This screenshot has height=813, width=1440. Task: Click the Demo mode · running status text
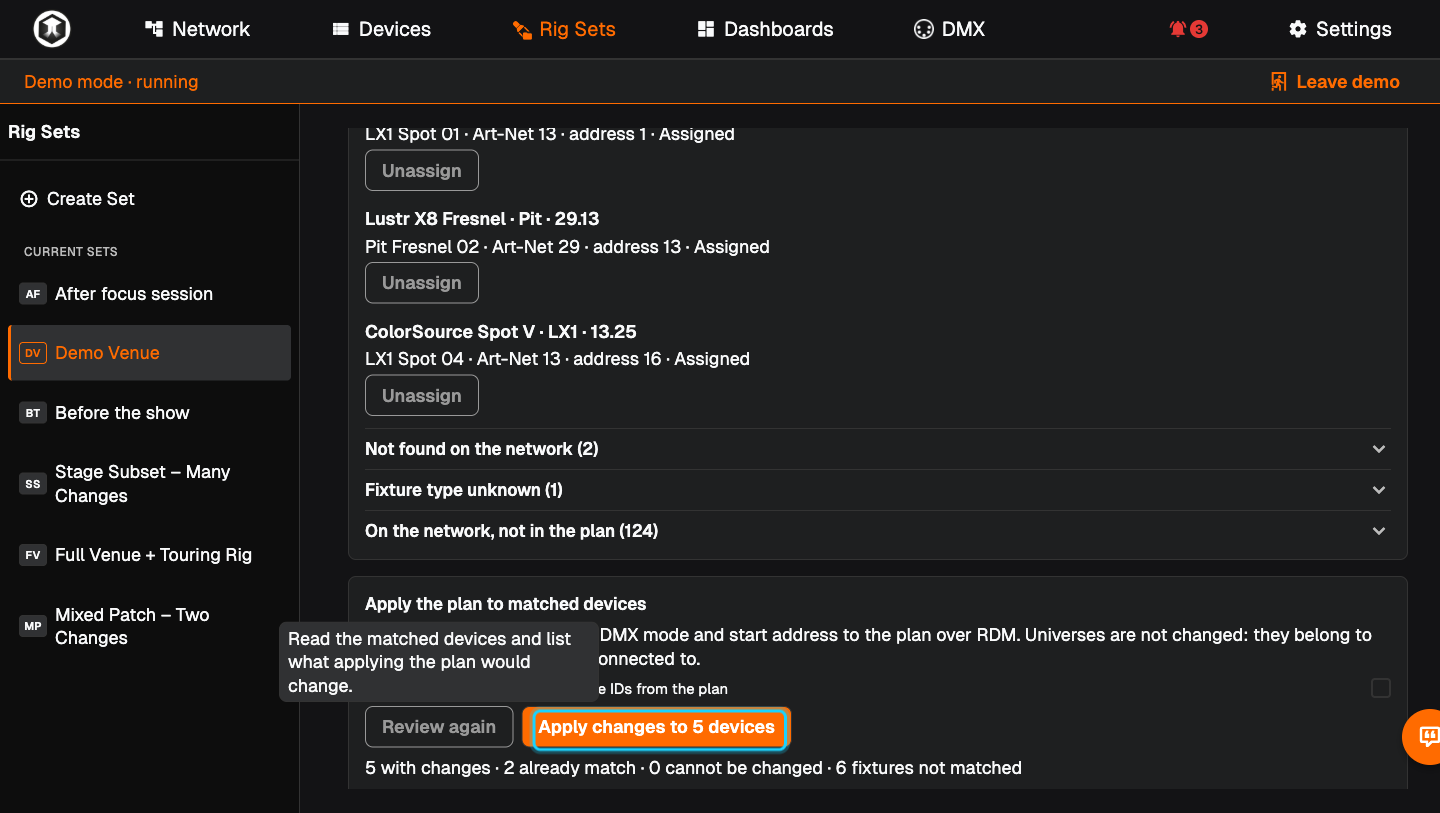tap(111, 82)
